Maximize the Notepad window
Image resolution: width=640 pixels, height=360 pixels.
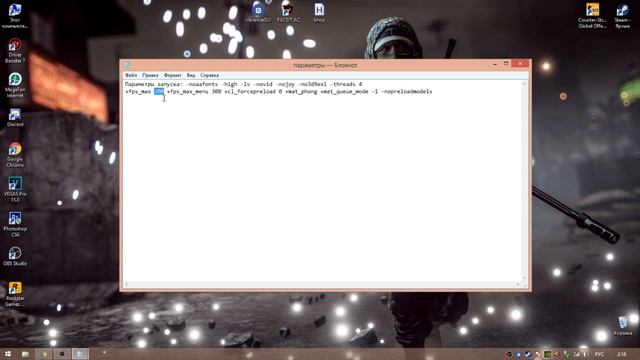pos(506,64)
